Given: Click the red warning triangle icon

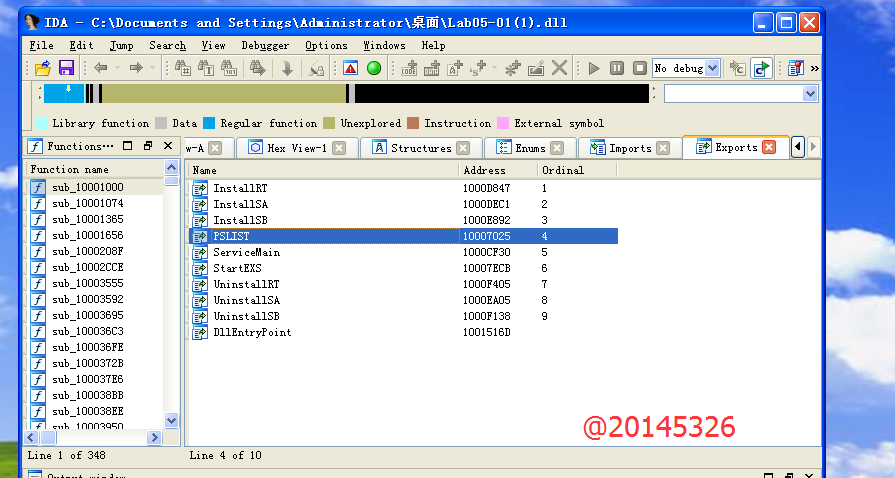Looking at the screenshot, I should coord(350,69).
